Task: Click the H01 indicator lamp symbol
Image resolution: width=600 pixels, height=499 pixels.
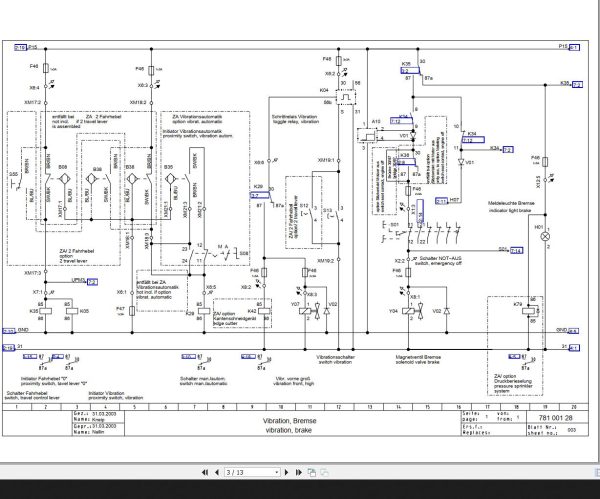Action: pyautogui.click(x=545, y=236)
